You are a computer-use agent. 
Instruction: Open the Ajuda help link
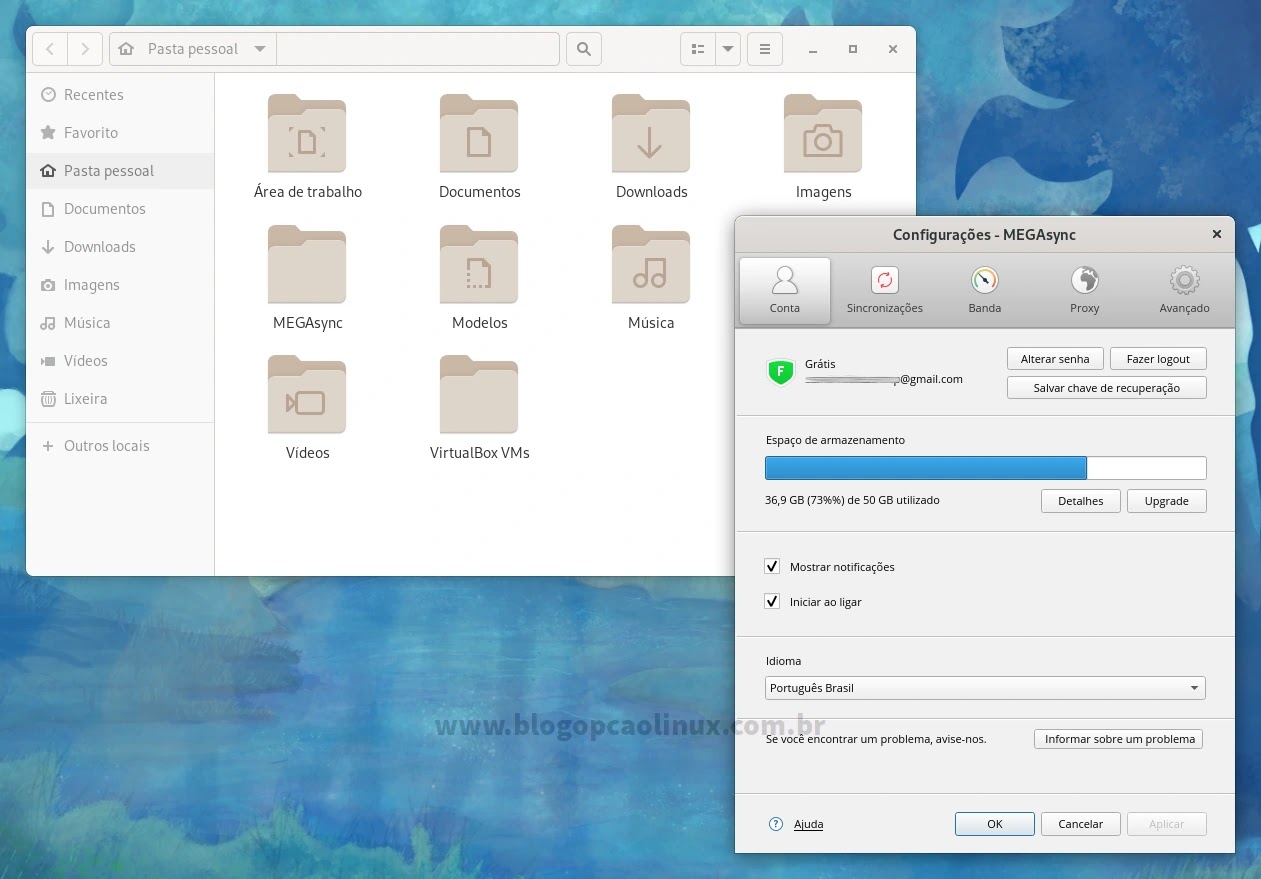pyautogui.click(x=808, y=824)
